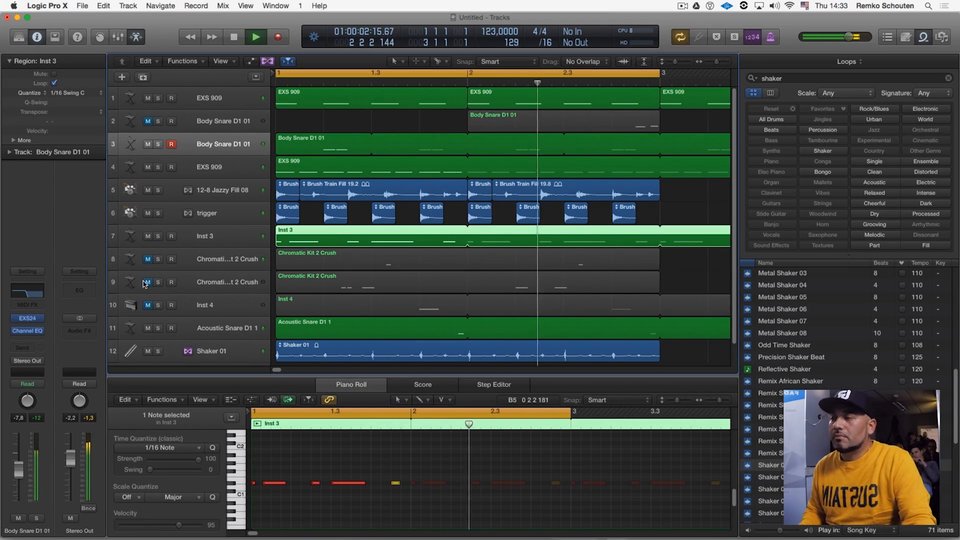This screenshot has height=540, width=960.
Task: Open the Quick Help question mark button
Action: coord(77,37)
